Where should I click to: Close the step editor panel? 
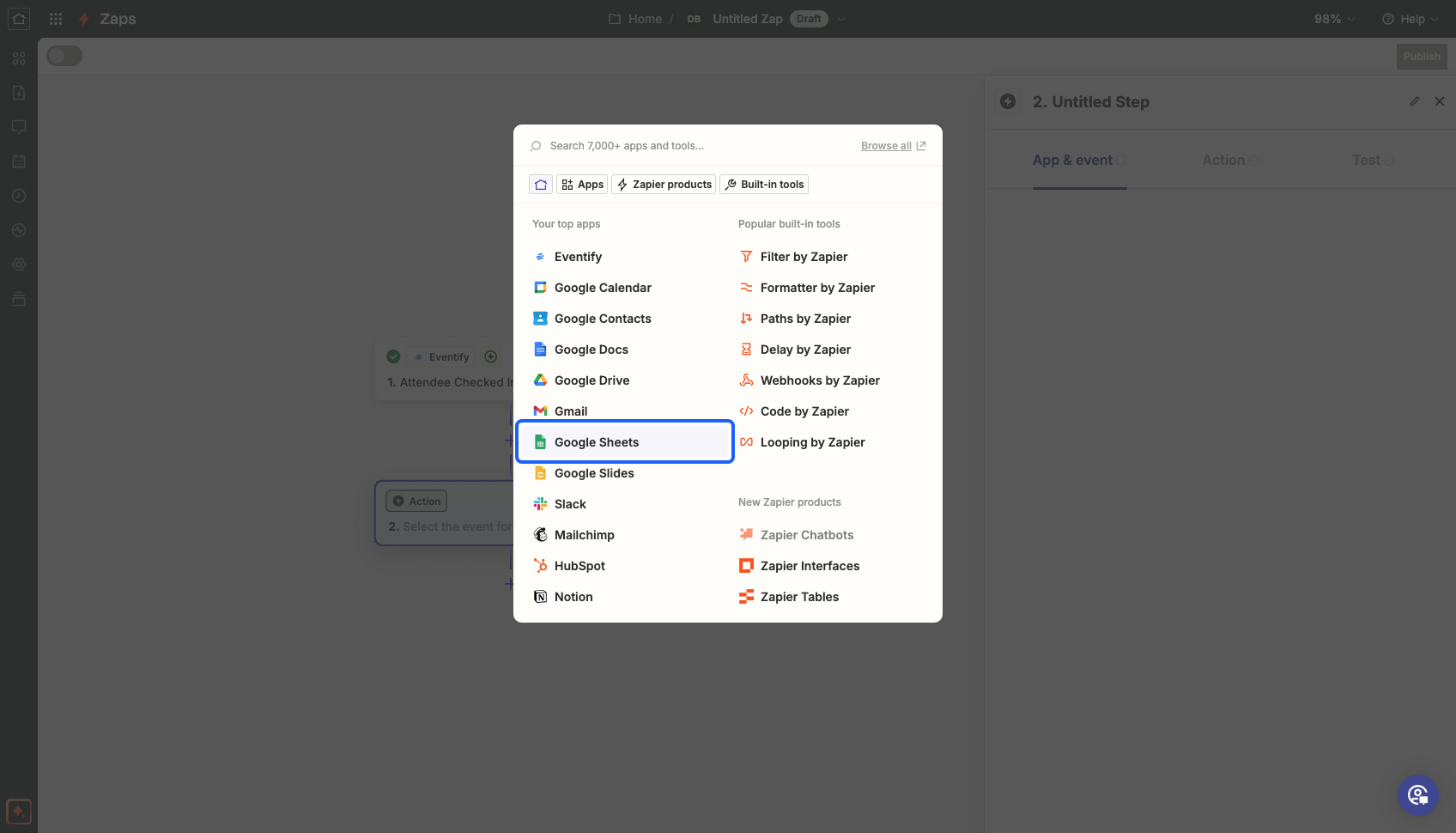1440,101
